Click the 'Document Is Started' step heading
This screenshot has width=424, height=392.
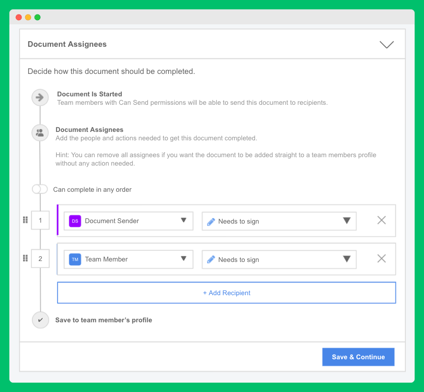pos(89,94)
